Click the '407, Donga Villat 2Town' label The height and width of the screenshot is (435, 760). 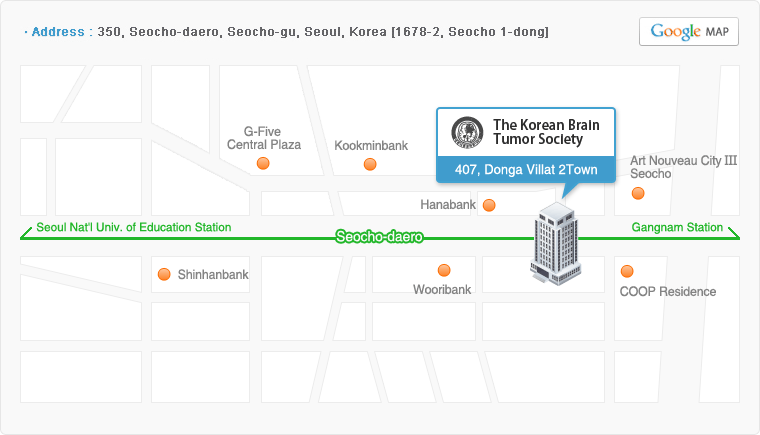point(526,170)
